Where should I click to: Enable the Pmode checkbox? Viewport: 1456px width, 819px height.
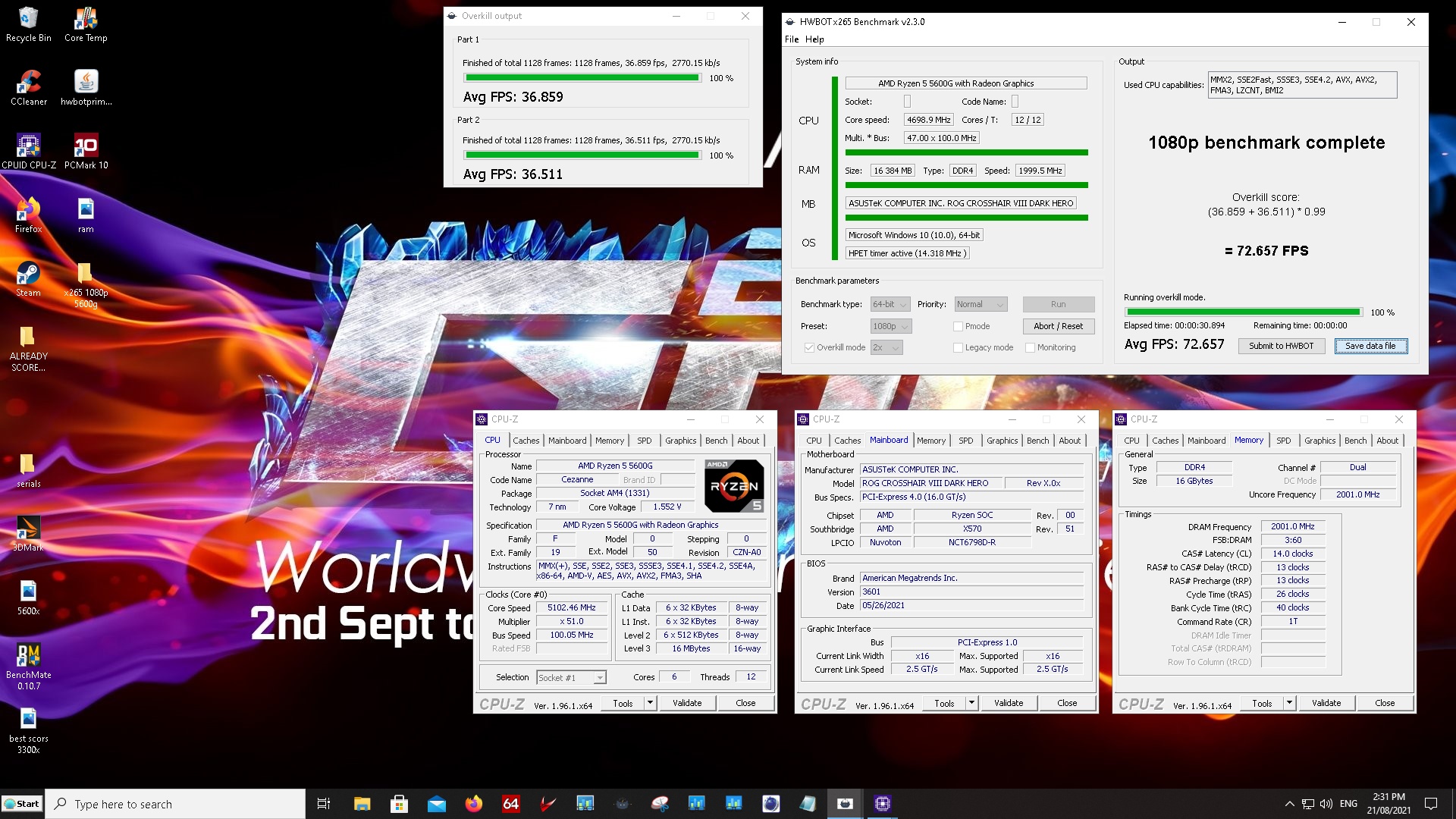tap(958, 326)
